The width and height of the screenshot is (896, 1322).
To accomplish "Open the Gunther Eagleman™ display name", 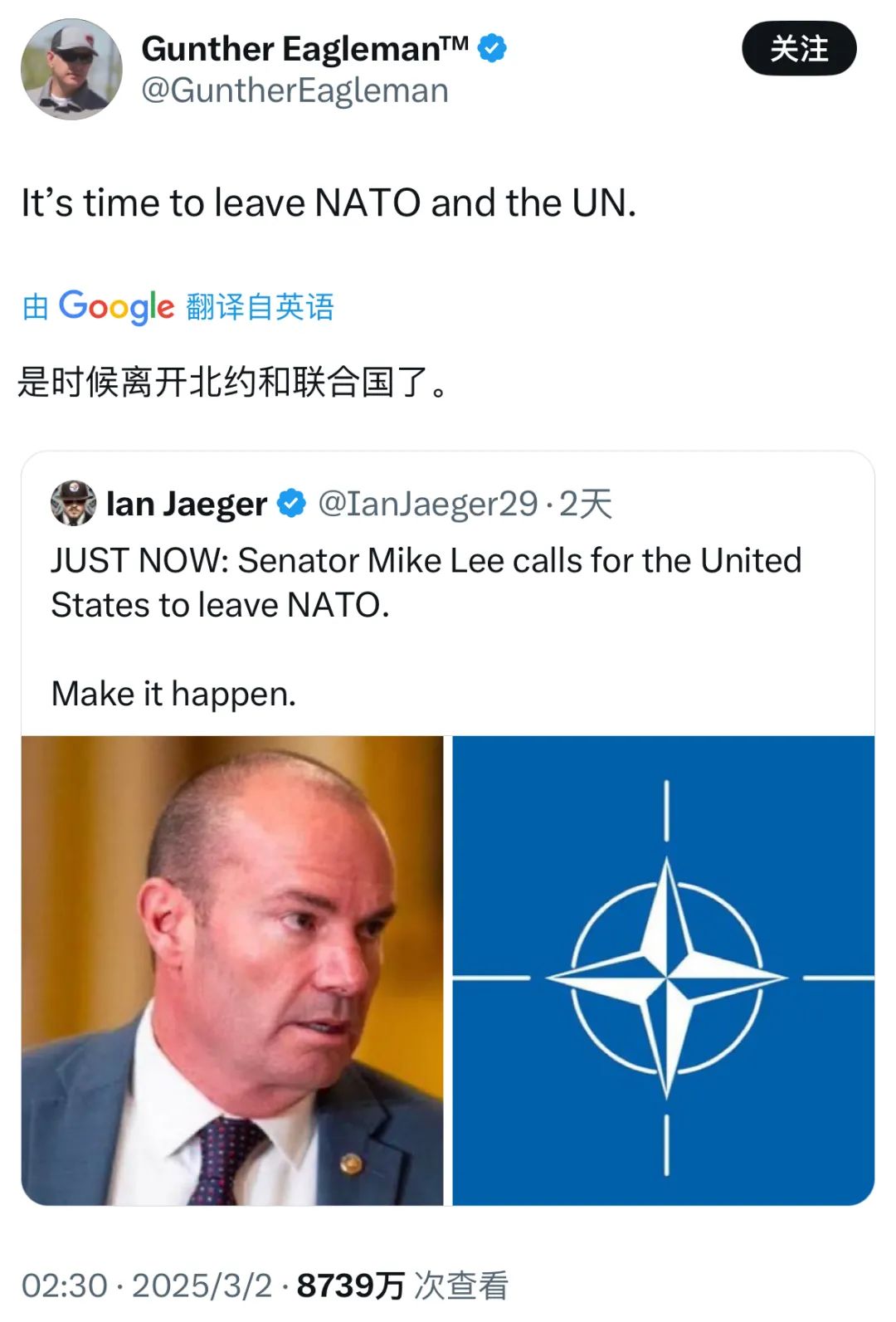I will (x=304, y=49).
